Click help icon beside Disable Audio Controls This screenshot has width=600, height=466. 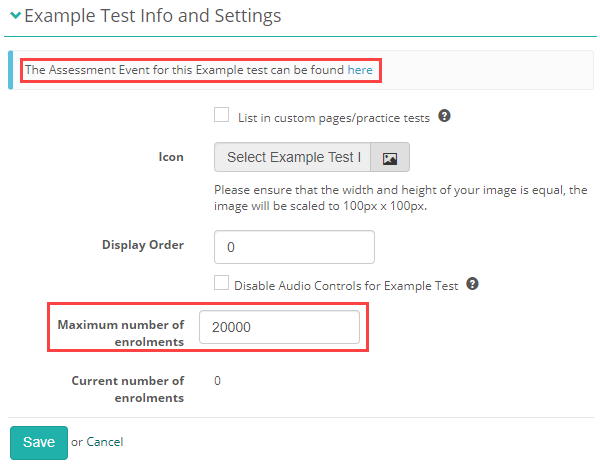(x=472, y=284)
